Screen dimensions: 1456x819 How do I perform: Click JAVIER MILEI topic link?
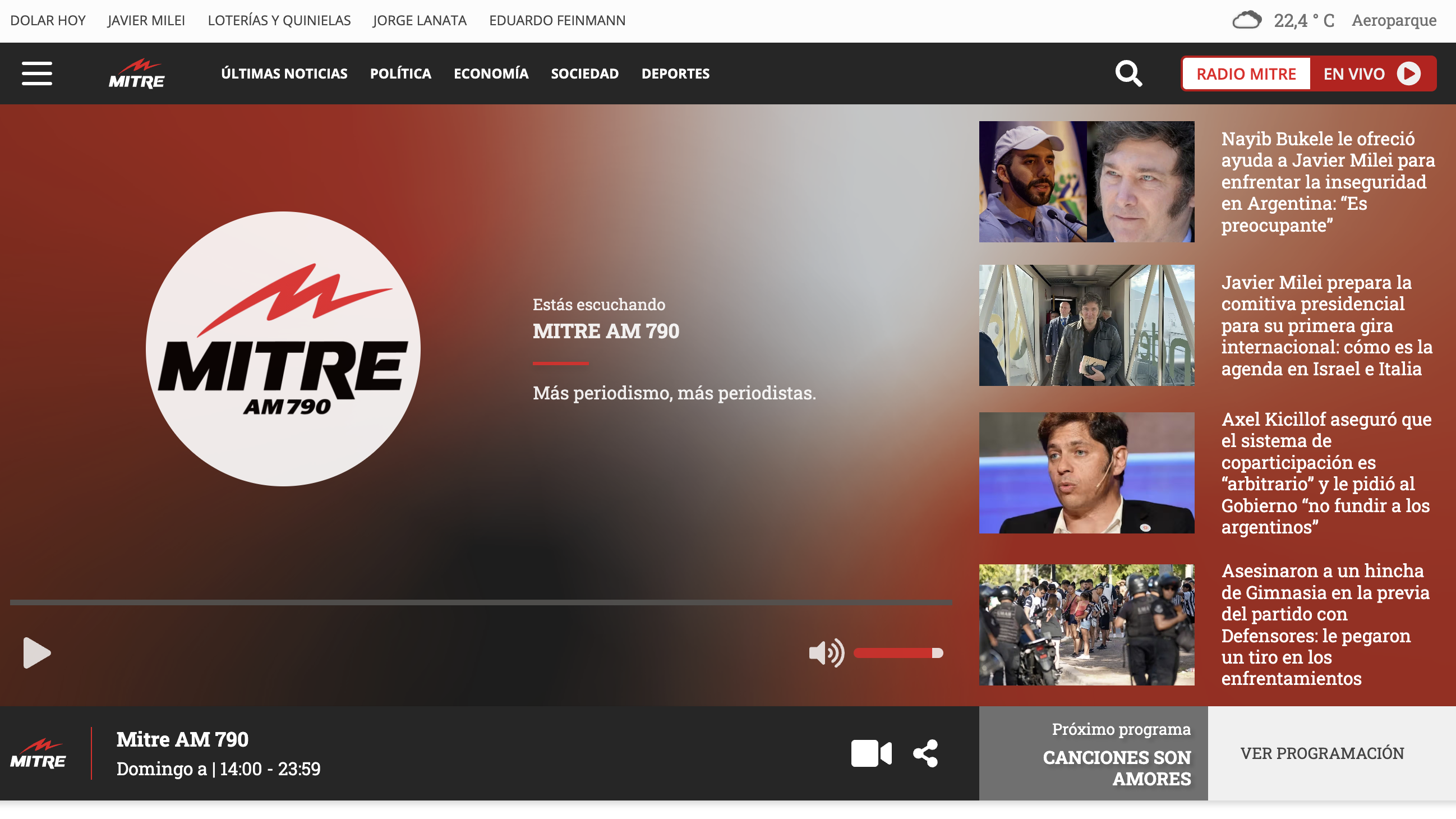pyautogui.click(x=146, y=20)
